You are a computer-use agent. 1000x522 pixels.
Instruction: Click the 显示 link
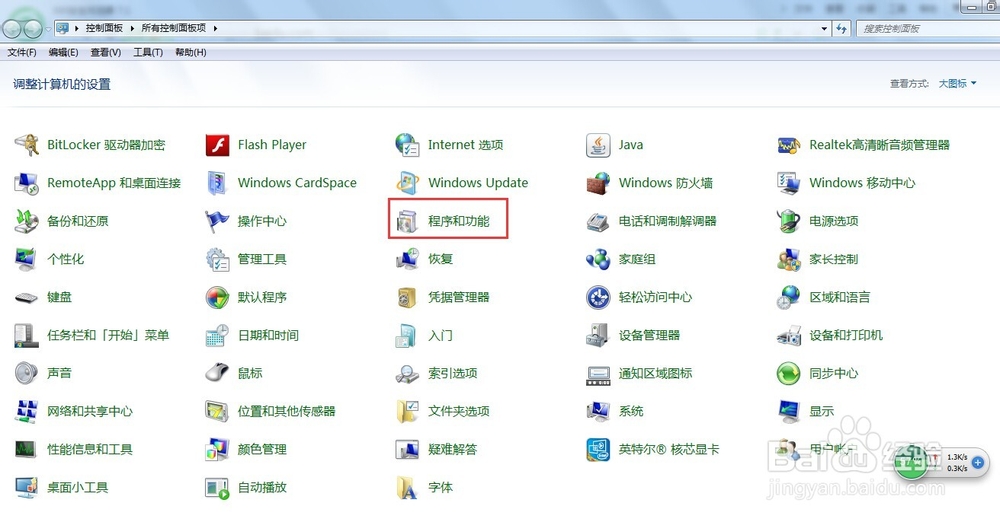(x=821, y=412)
